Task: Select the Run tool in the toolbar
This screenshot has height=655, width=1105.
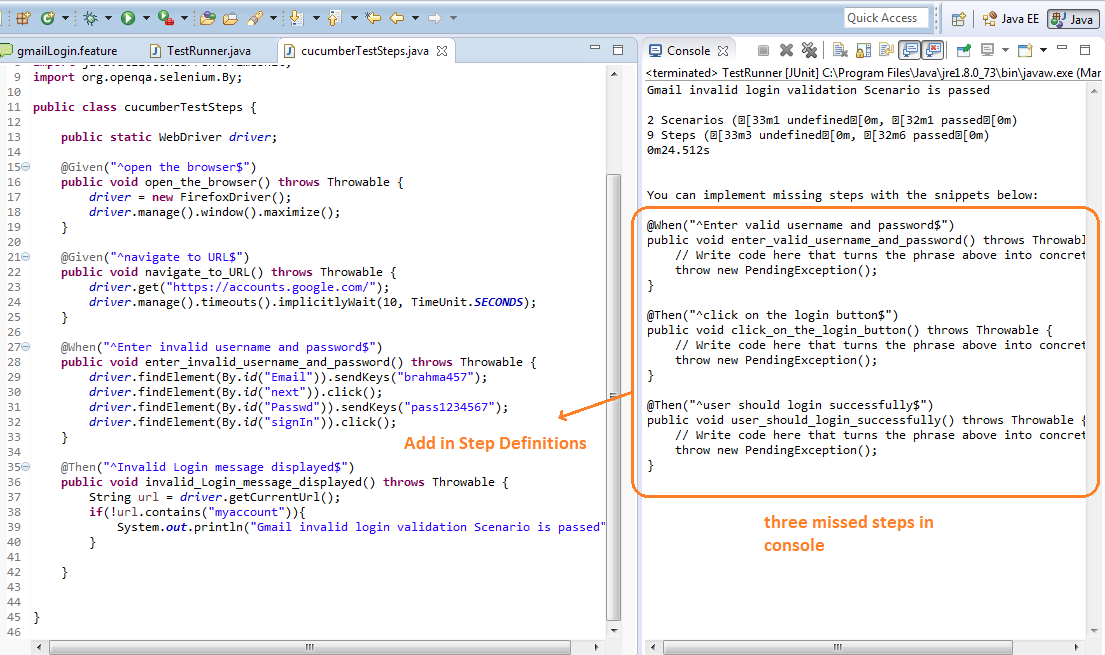Action: coord(128,17)
